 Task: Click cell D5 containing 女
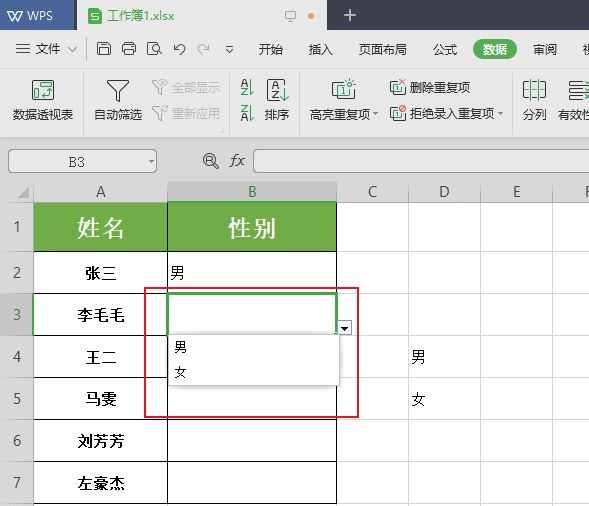[x=444, y=399]
